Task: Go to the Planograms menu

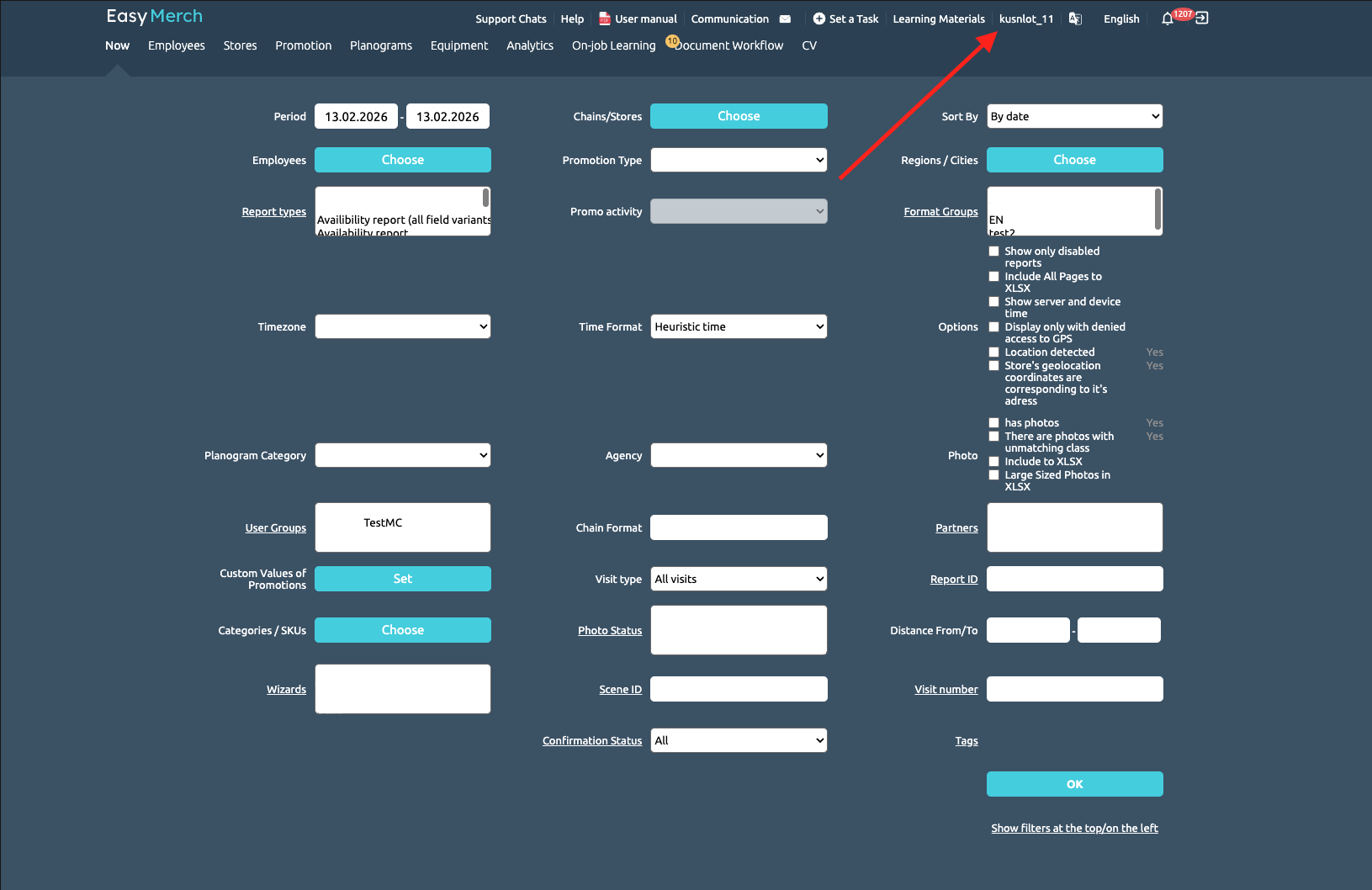Action: (380, 45)
